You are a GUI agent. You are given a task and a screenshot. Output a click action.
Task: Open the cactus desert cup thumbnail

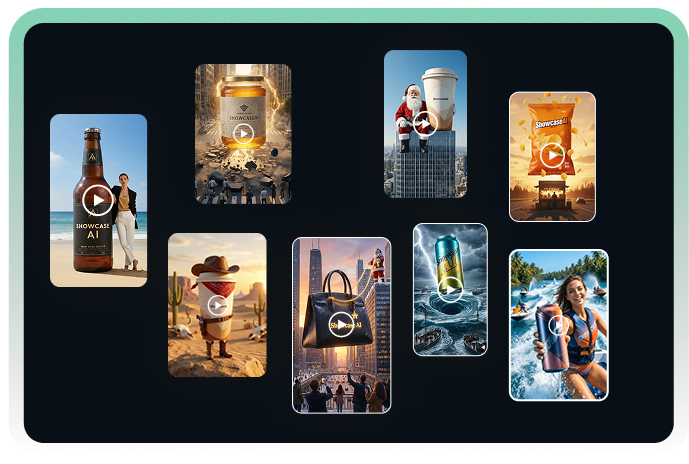[217, 305]
